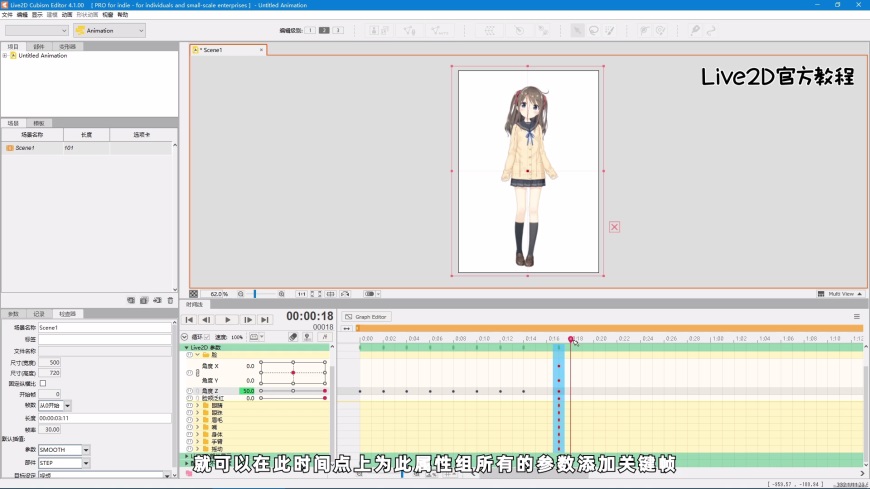Open the timeline hamburger menu

(857, 317)
